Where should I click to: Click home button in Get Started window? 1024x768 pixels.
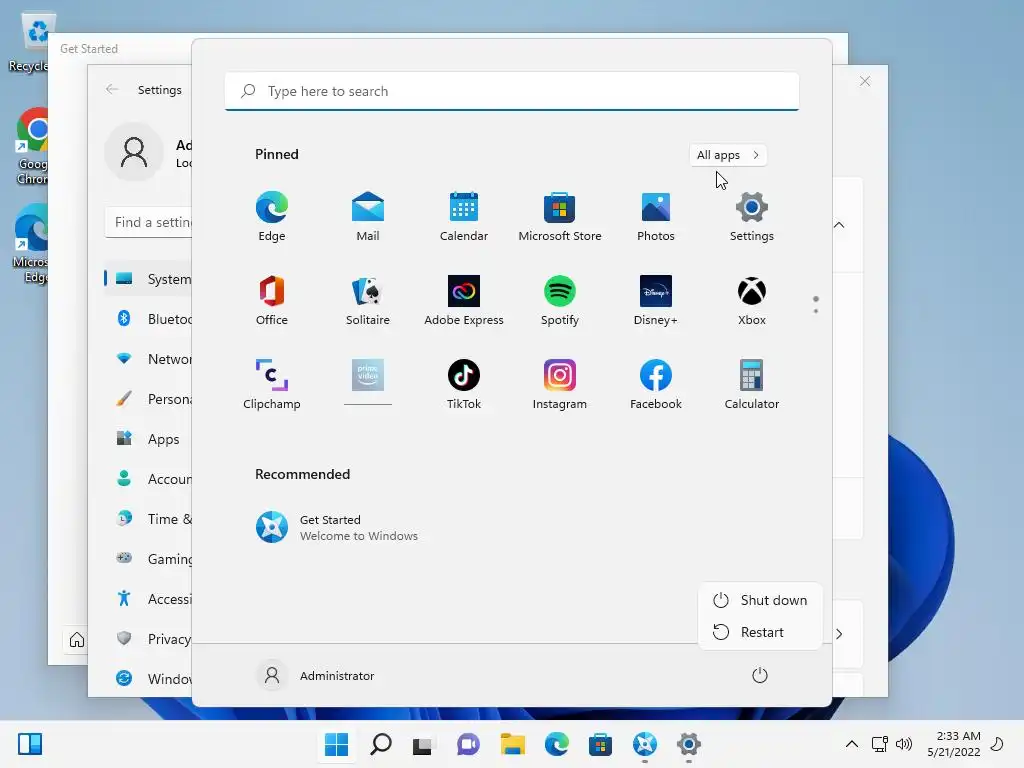click(76, 639)
